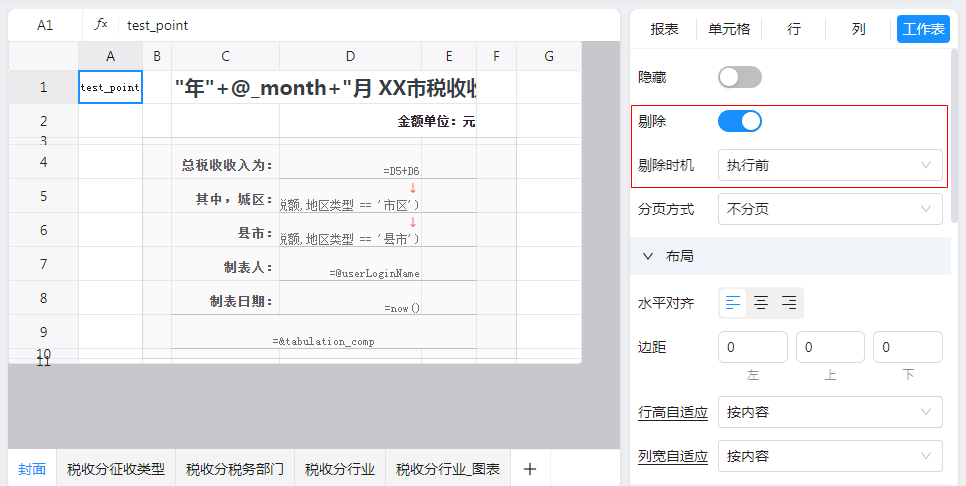The height and width of the screenshot is (486, 966).
Task: Expand the 行高自适应 dropdown
Action: pyautogui.click(x=829, y=412)
